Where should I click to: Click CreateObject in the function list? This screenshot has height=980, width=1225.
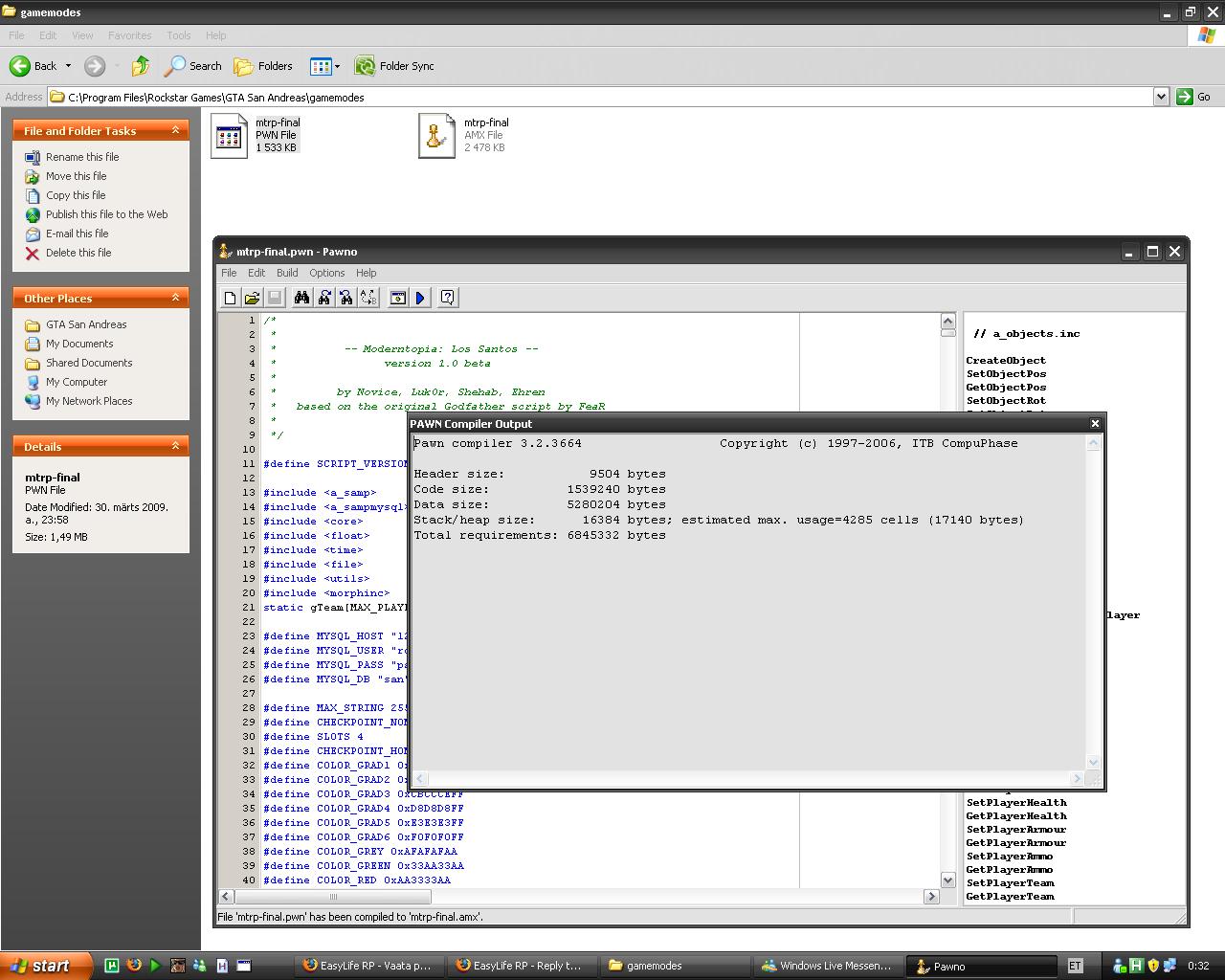1005,361
